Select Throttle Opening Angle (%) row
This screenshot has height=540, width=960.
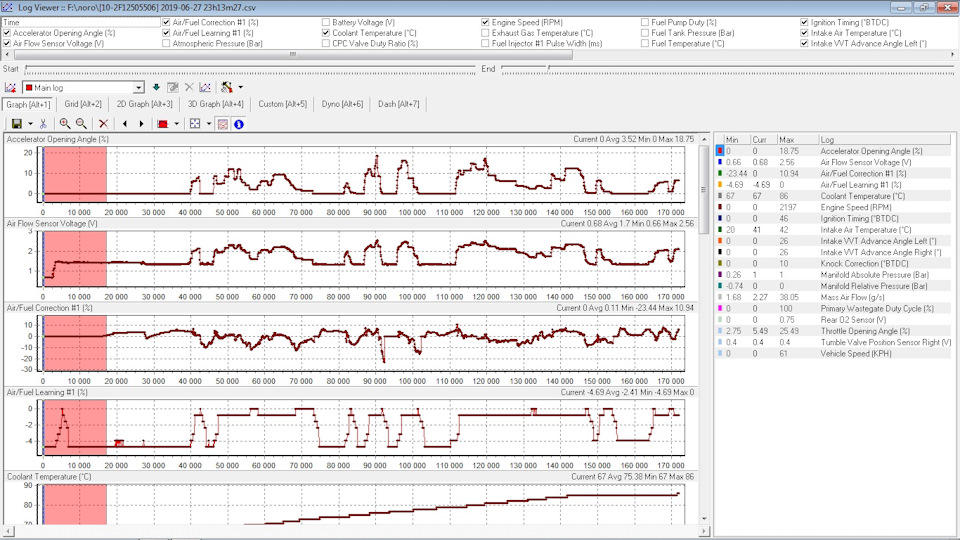(x=833, y=331)
